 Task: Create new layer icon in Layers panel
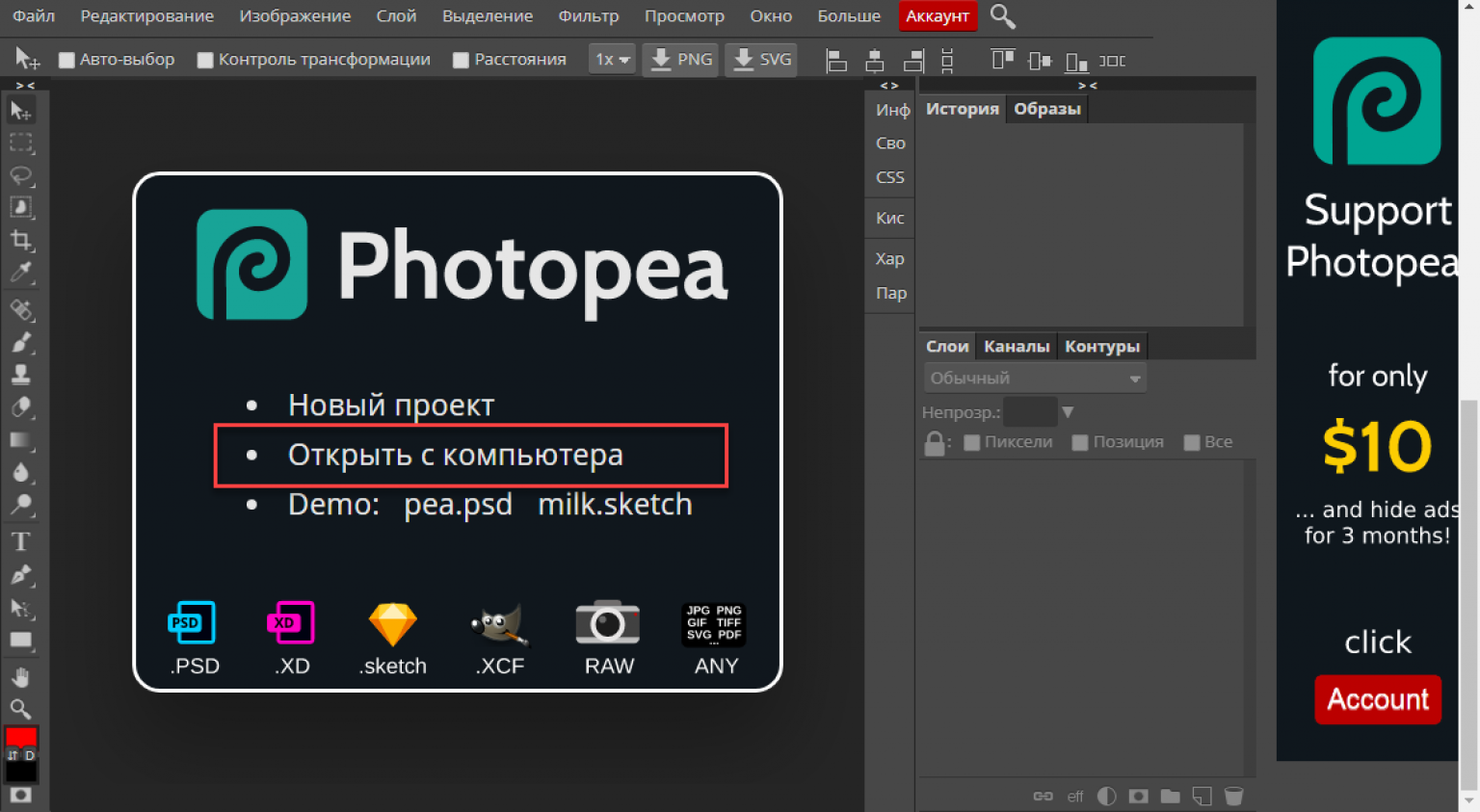pyautogui.click(x=1202, y=797)
